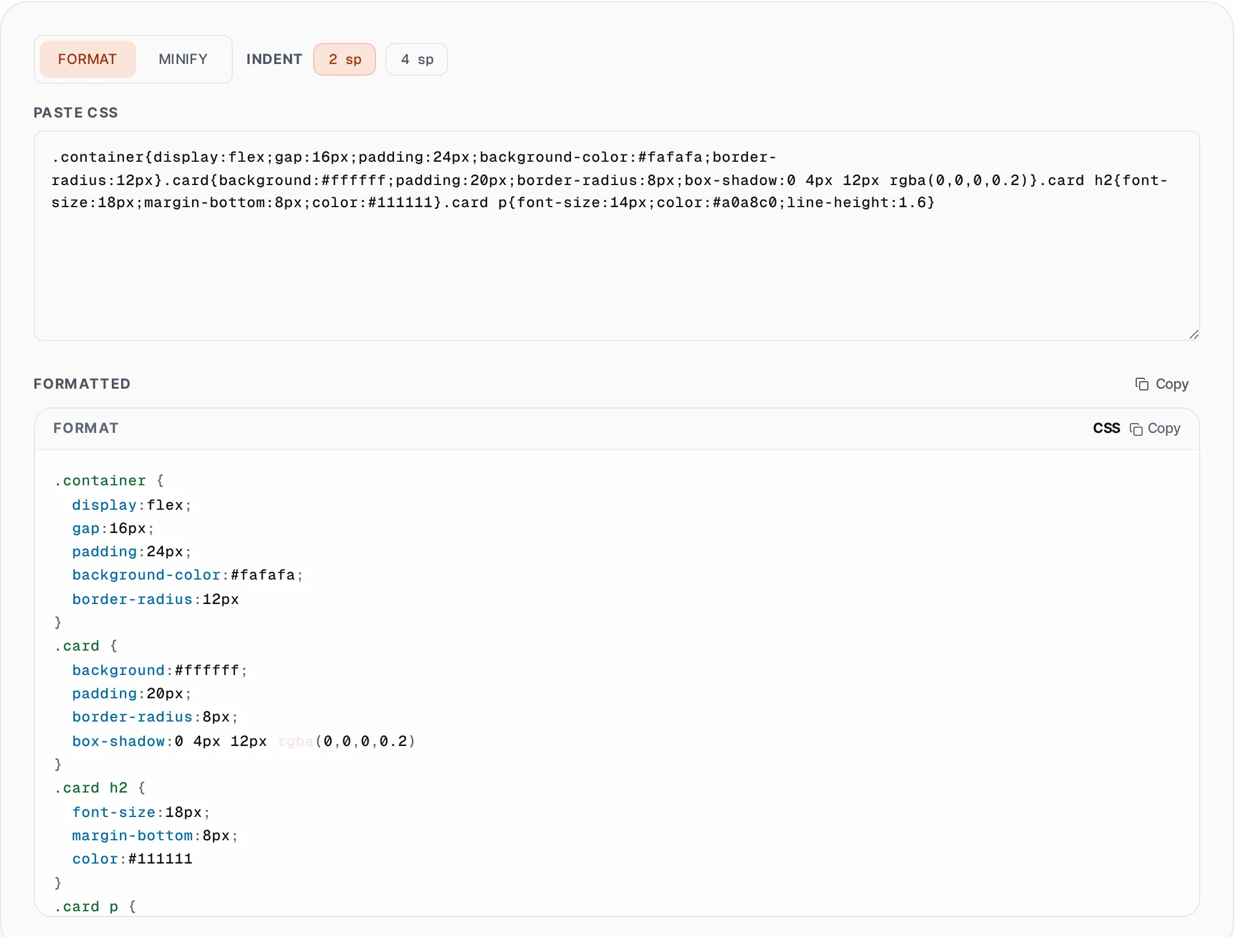1234x952 pixels.
Task: Click the .container selector line
Action: point(109,481)
